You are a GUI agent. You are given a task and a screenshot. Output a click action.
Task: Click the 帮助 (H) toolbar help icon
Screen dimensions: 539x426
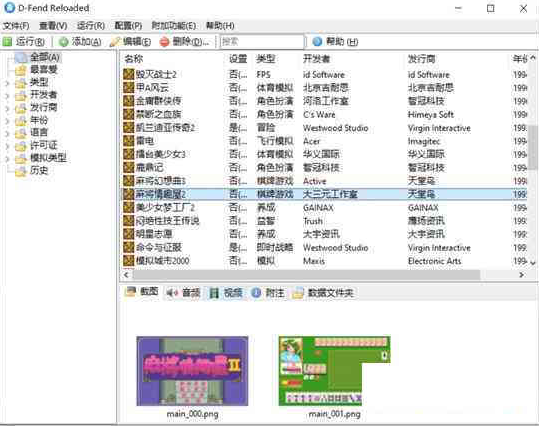(317, 42)
